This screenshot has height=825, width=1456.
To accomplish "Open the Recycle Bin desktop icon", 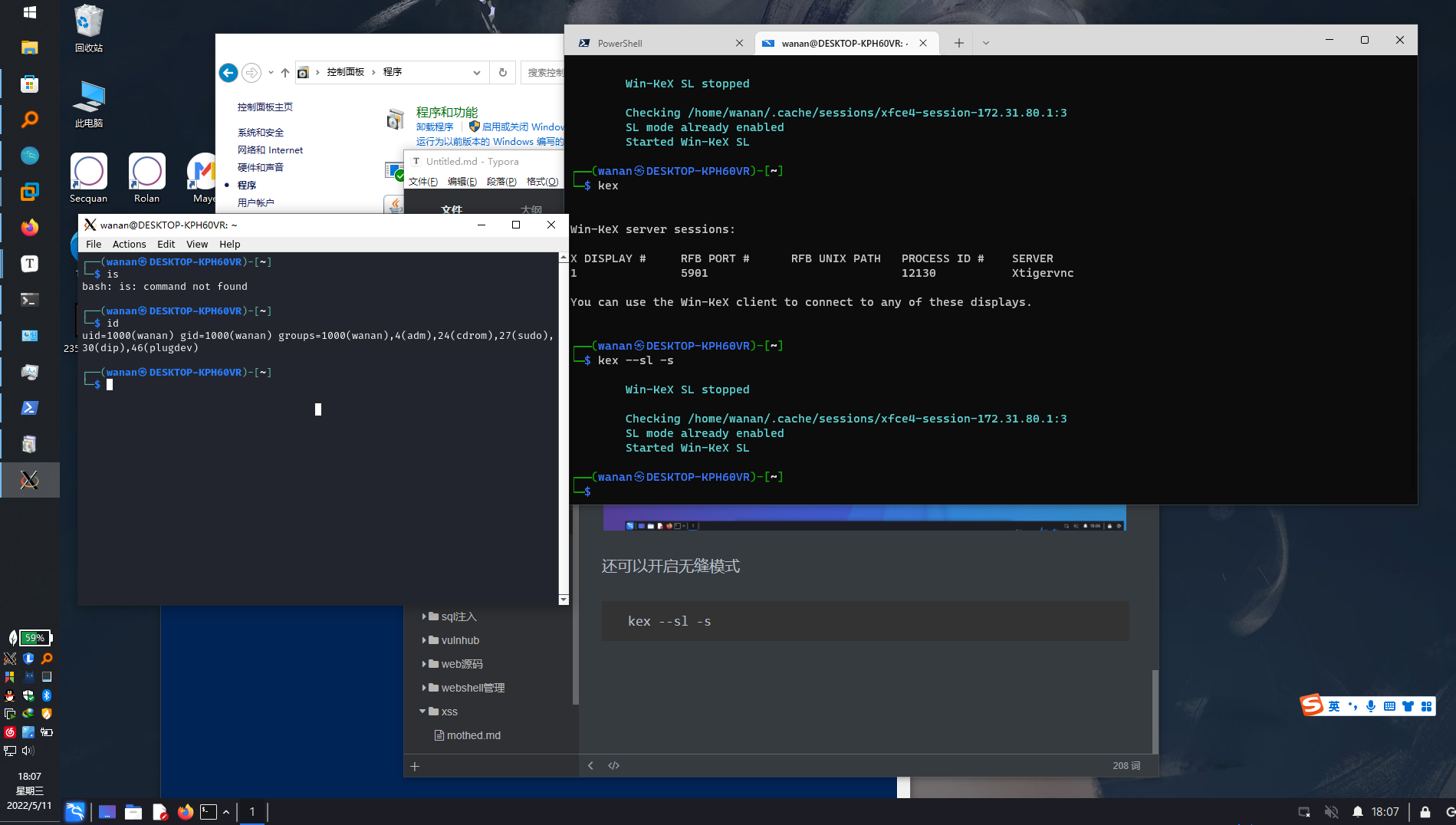I will [89, 28].
